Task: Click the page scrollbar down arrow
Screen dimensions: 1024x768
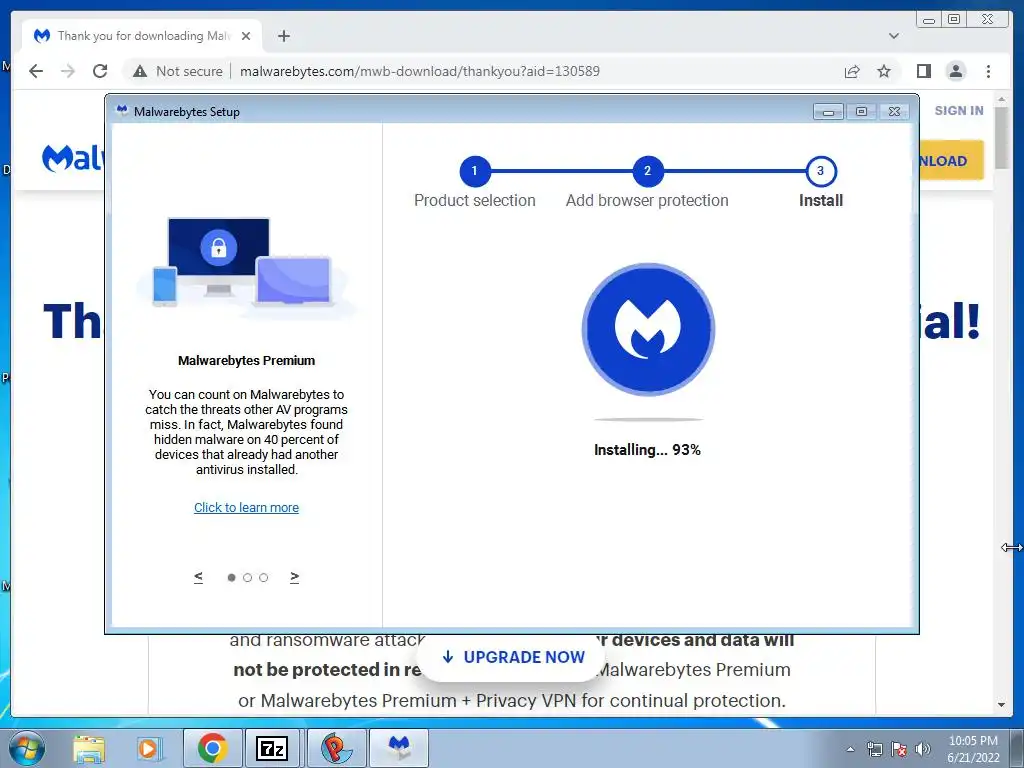Action: [x=1001, y=705]
